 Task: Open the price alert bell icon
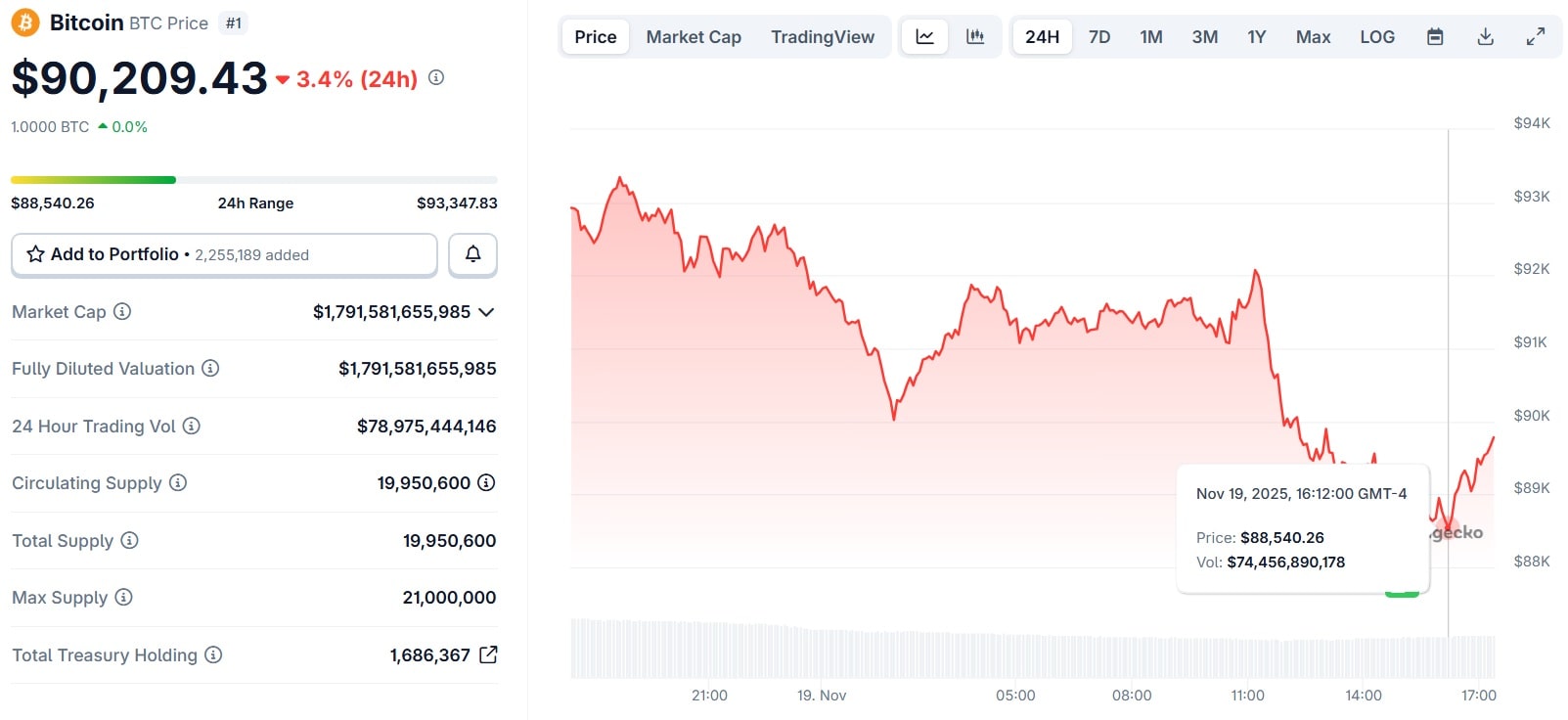click(x=472, y=254)
